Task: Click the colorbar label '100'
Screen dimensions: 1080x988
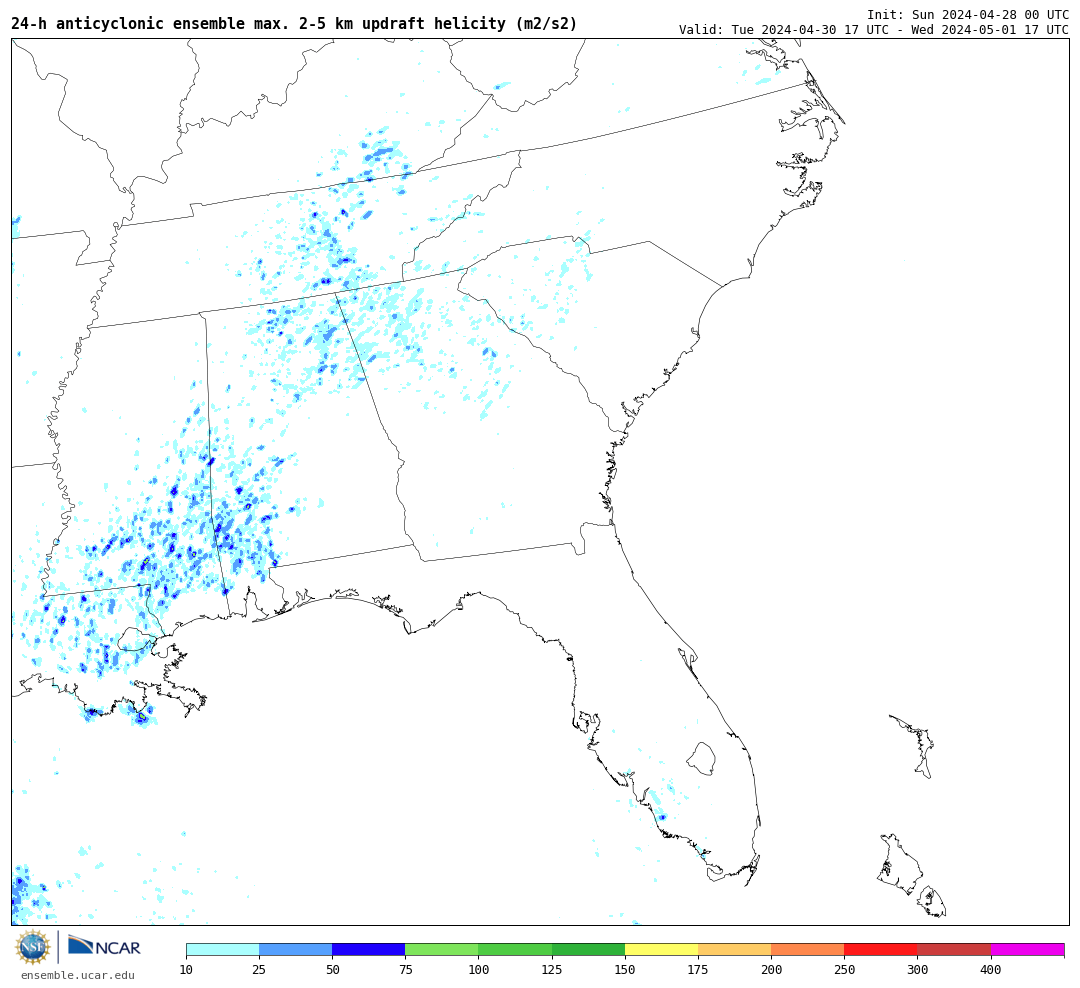Action: pyautogui.click(x=479, y=969)
